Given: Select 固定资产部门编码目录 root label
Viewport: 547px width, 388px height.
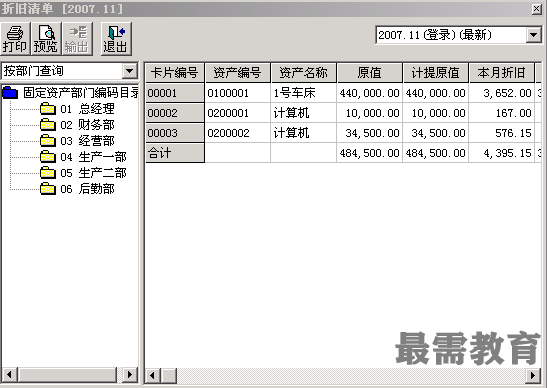Looking at the screenshot, I should pos(81,93).
